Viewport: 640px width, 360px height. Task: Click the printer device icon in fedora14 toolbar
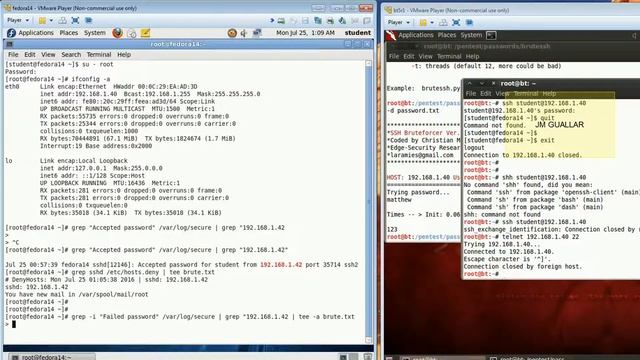pos(330,20)
